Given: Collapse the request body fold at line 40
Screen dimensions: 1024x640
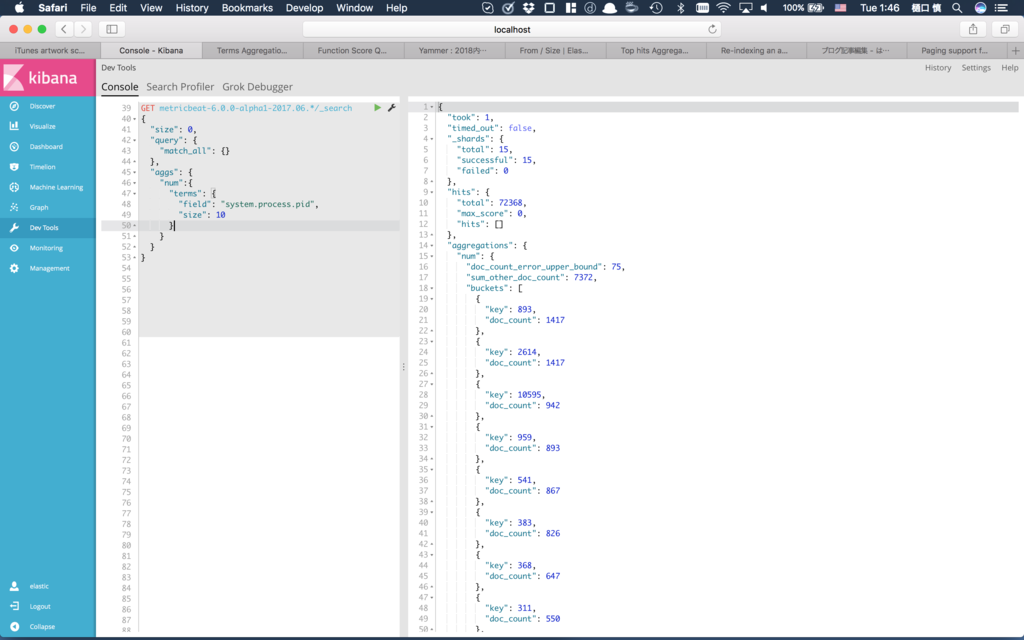Looking at the screenshot, I should pos(135,119).
